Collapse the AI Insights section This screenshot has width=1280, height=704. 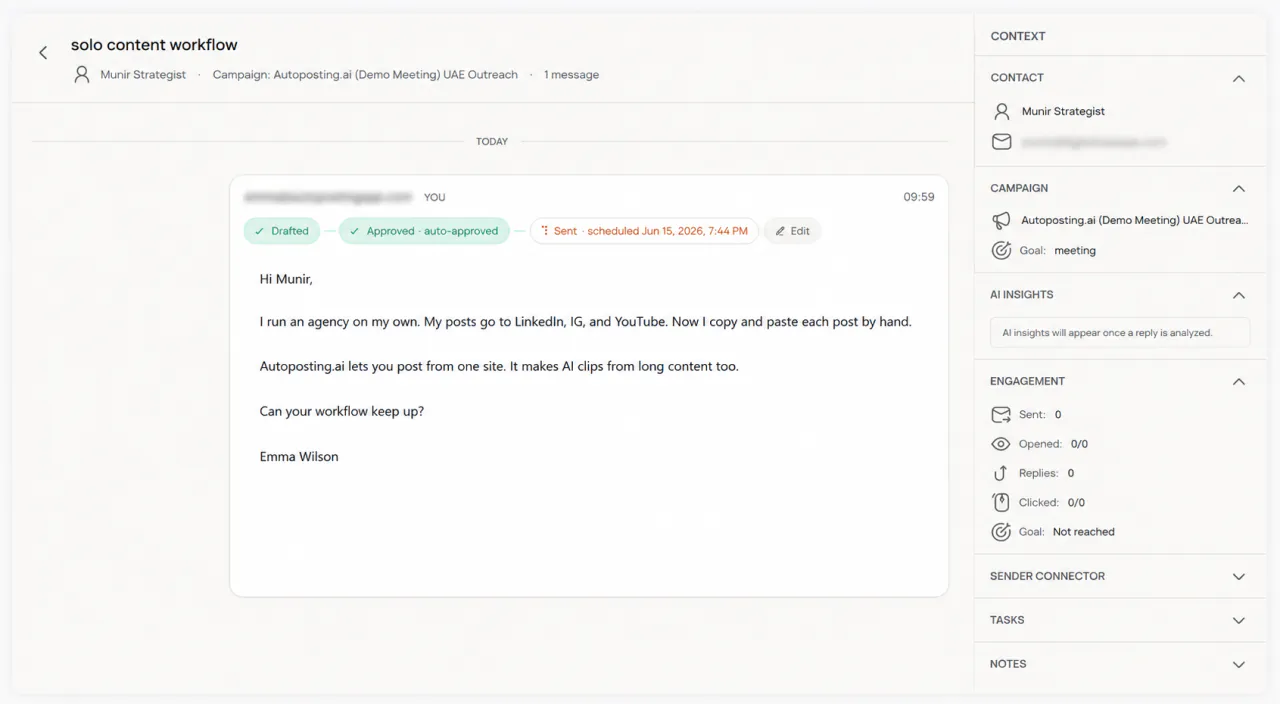click(1239, 295)
